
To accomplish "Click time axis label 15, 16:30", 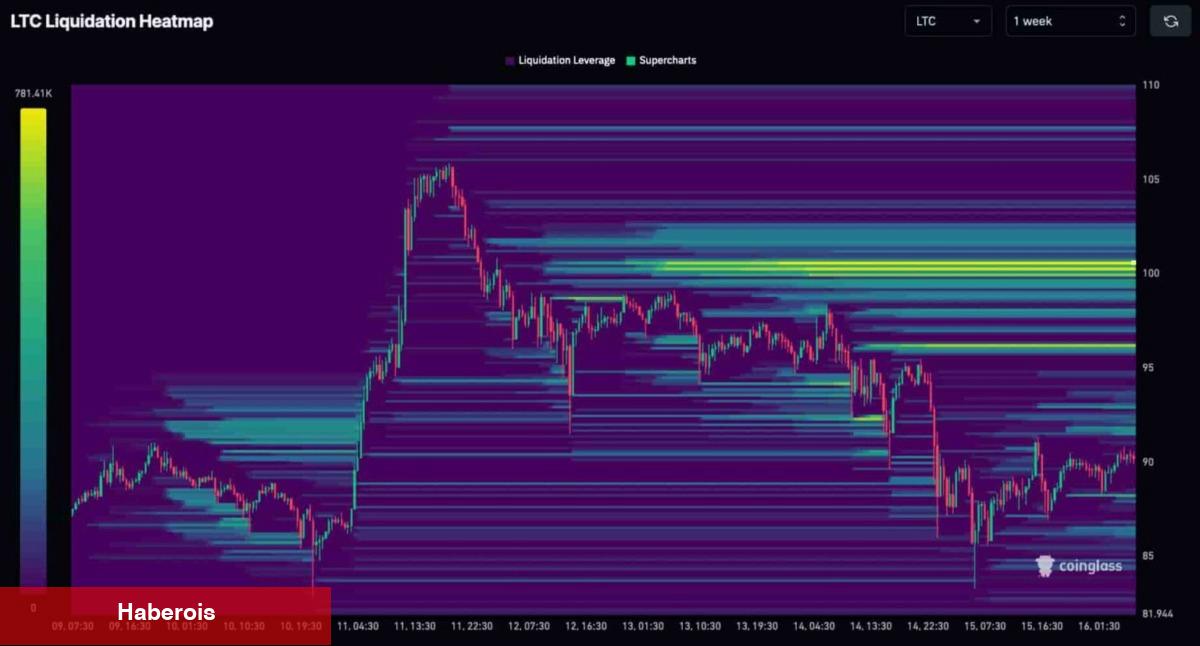I will [x=1042, y=626].
